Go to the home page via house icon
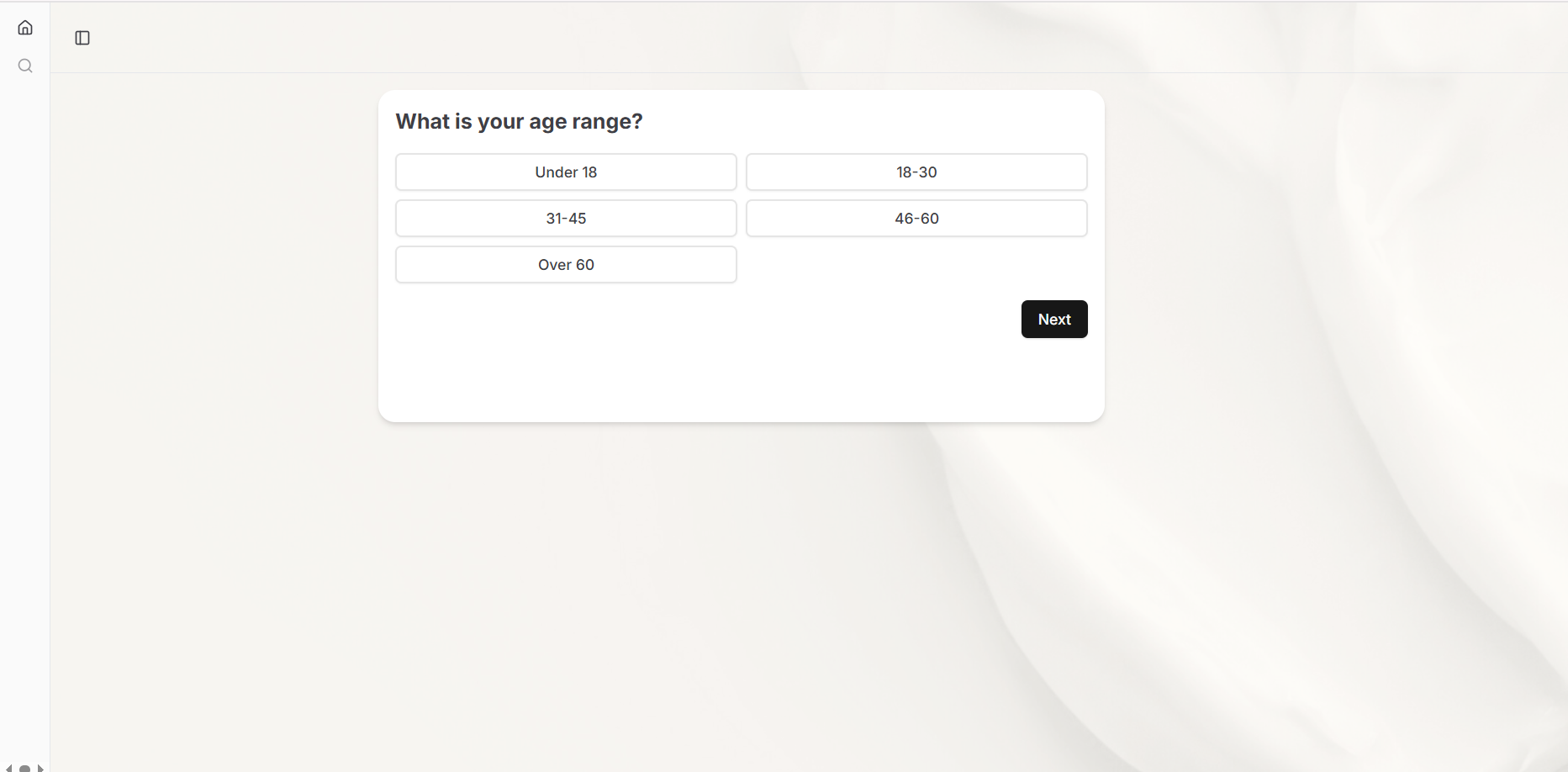 pyautogui.click(x=25, y=28)
